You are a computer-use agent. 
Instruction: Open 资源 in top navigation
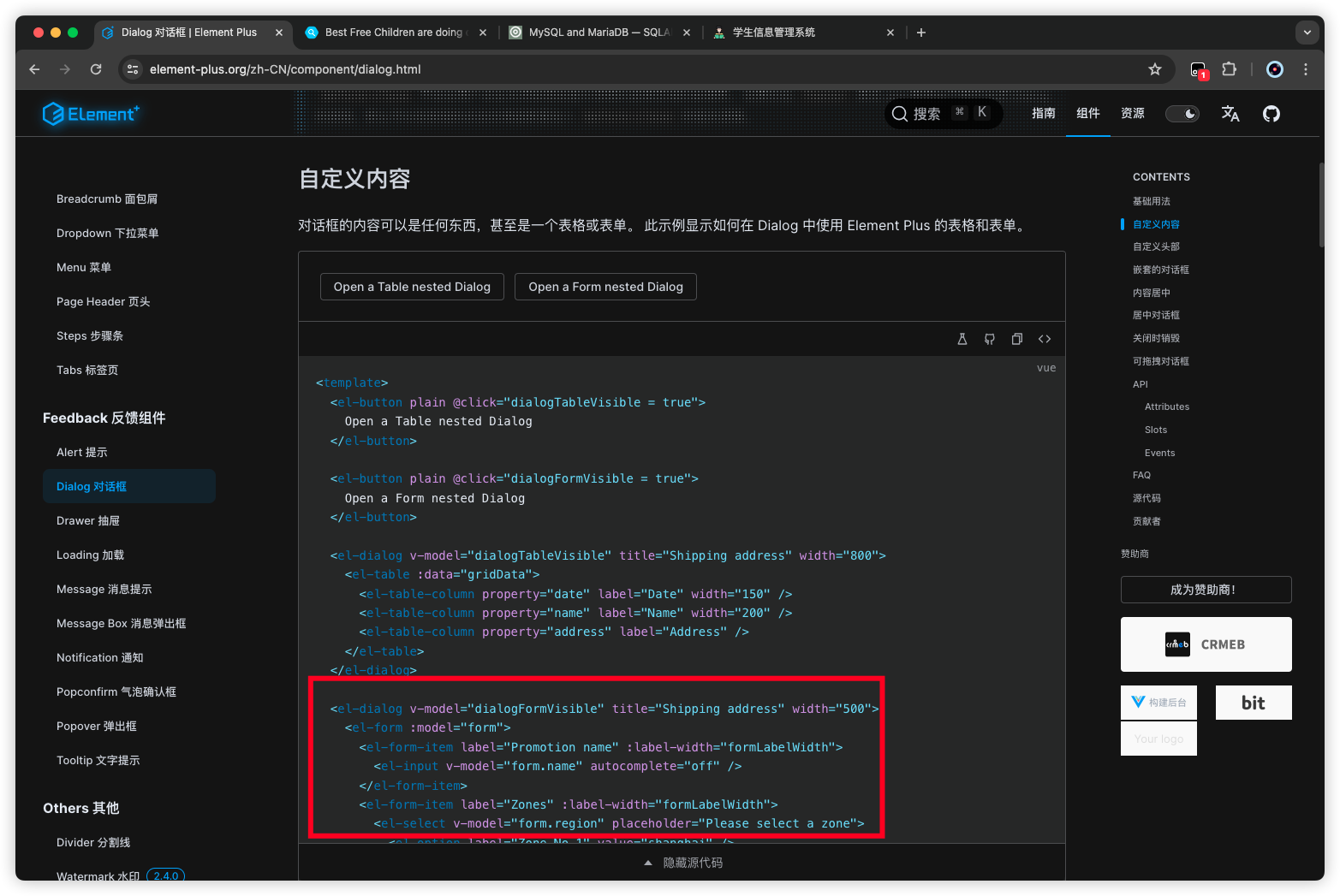1133,113
